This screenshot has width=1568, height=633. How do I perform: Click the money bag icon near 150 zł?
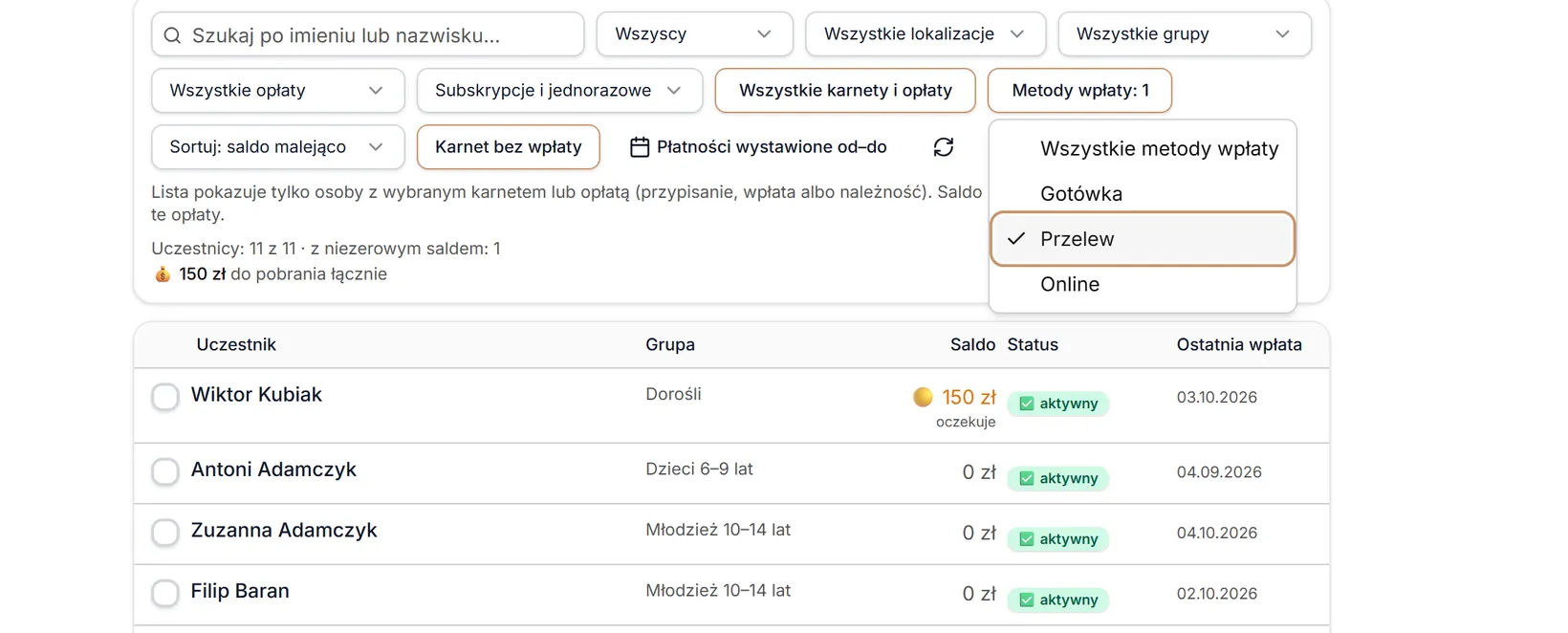pos(163,274)
